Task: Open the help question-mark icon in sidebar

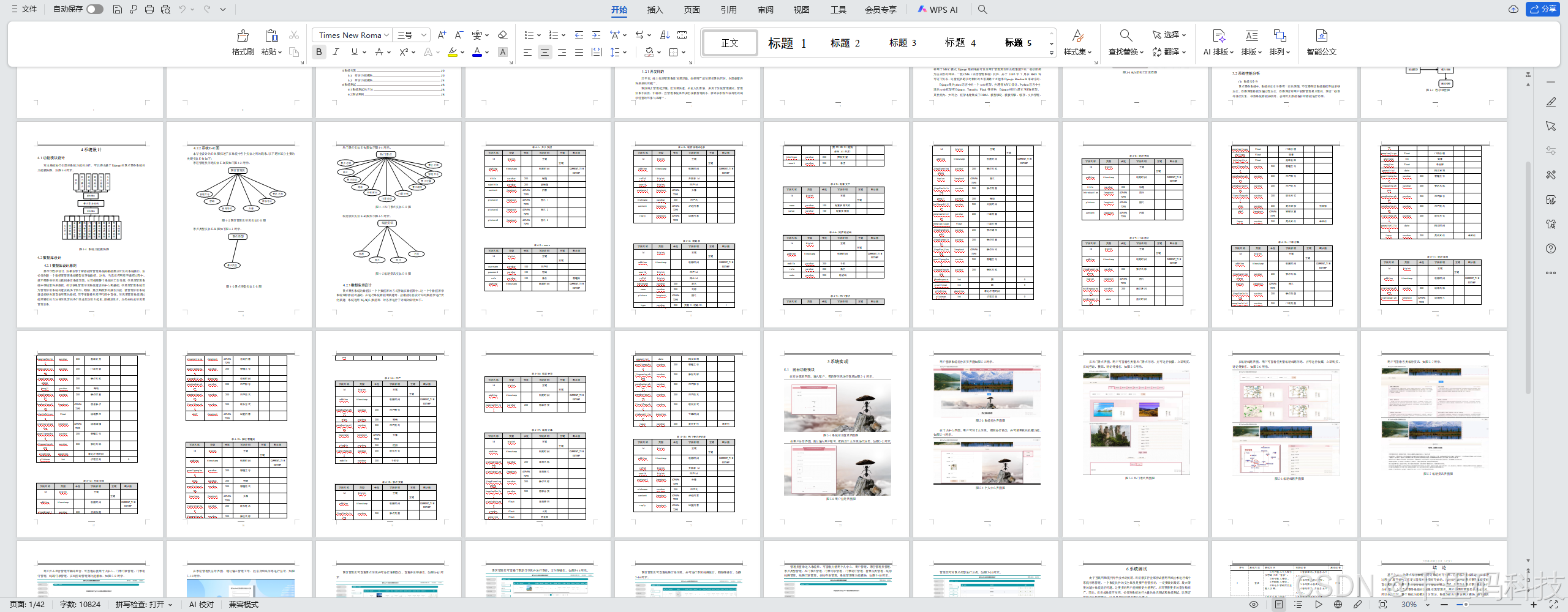Action: [x=1550, y=248]
